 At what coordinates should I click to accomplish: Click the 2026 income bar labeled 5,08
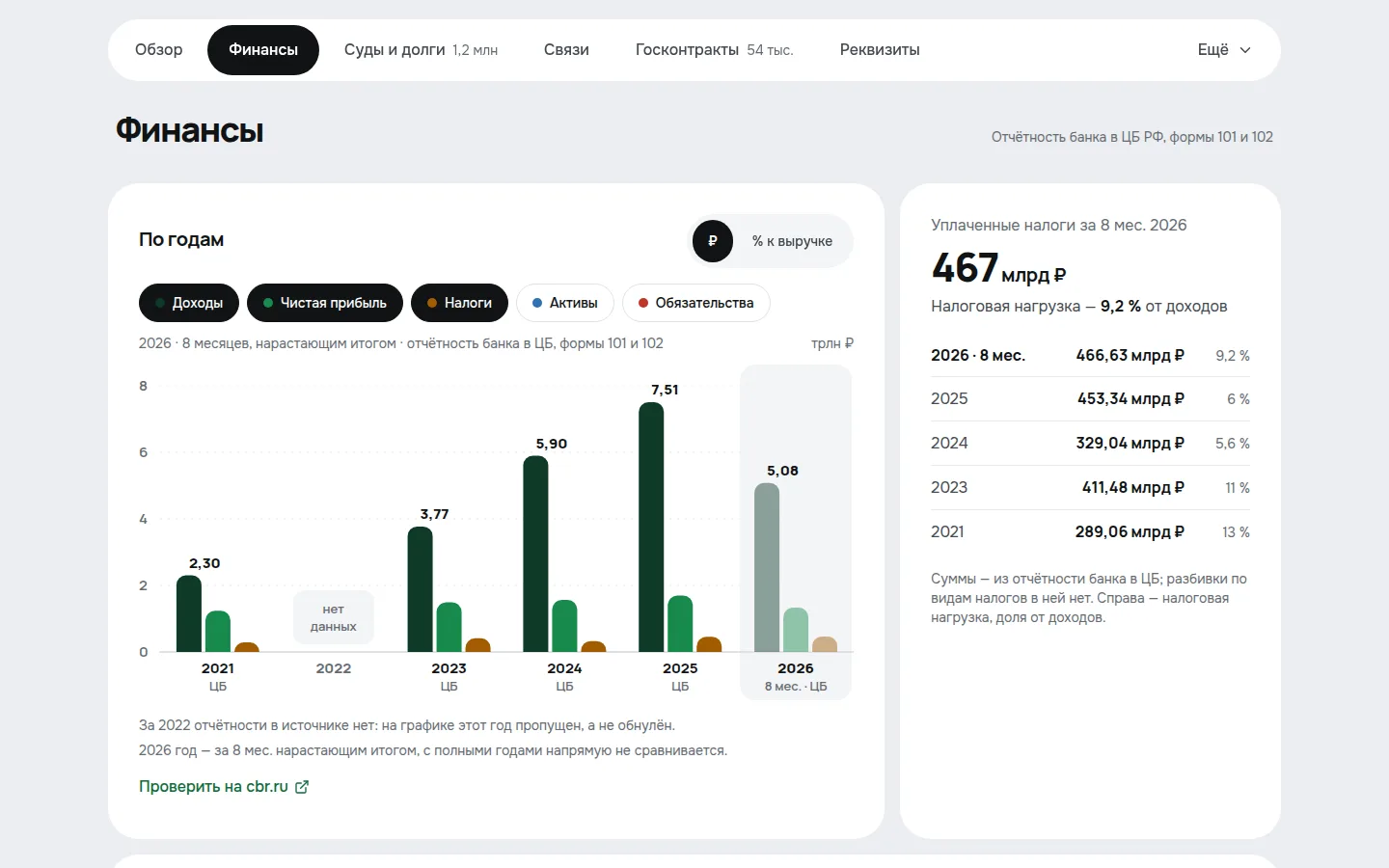pos(767,567)
